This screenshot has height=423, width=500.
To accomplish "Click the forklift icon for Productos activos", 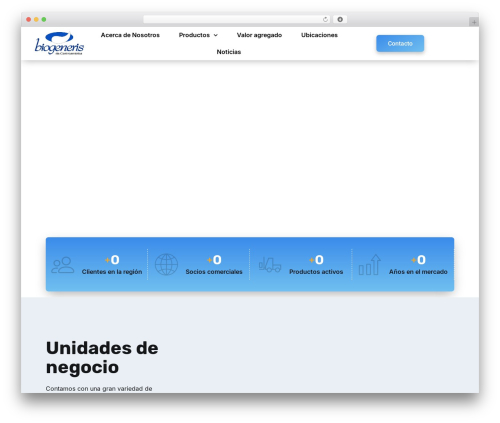I will point(270,265).
